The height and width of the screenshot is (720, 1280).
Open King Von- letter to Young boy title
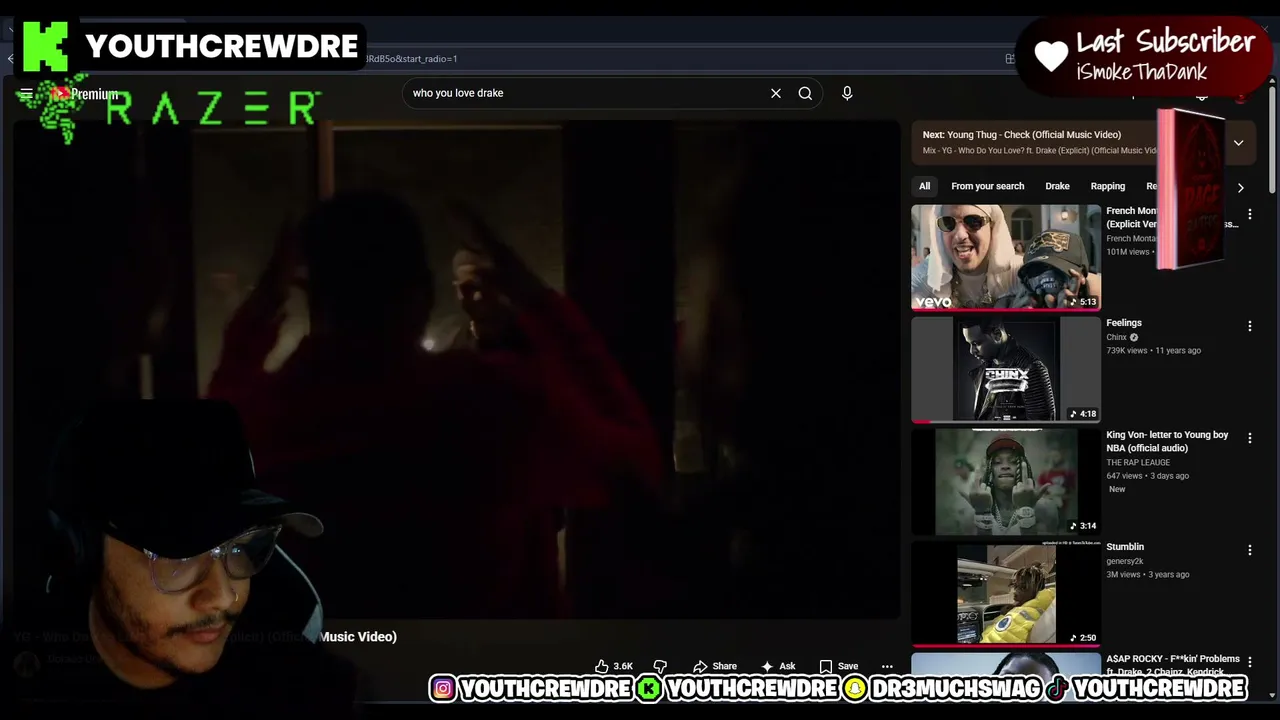pyautogui.click(x=1167, y=441)
